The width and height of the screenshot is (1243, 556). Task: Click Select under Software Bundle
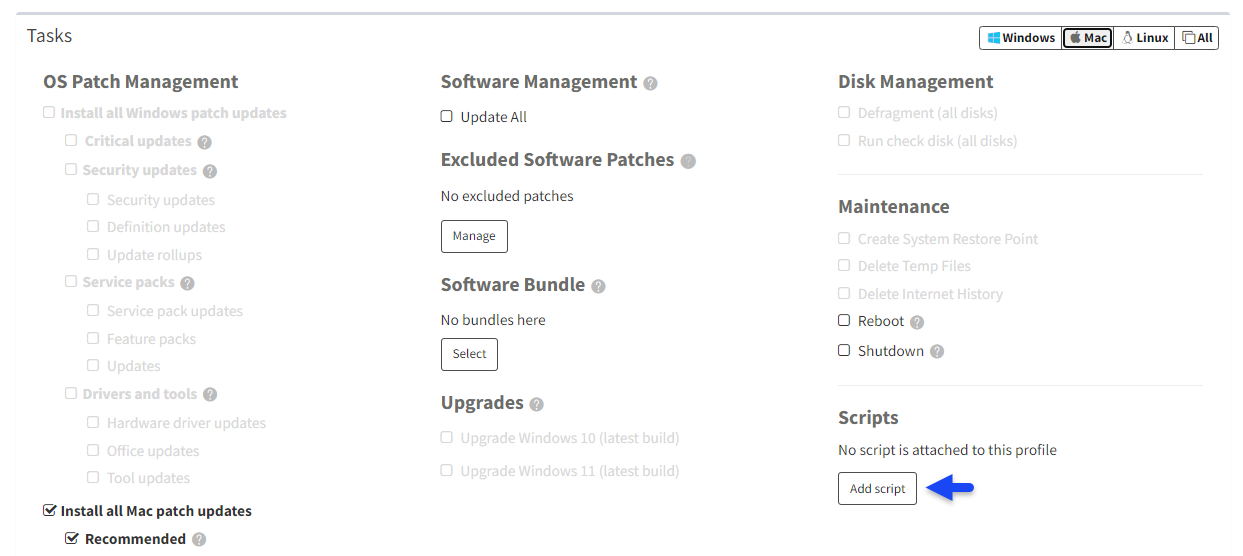point(469,354)
